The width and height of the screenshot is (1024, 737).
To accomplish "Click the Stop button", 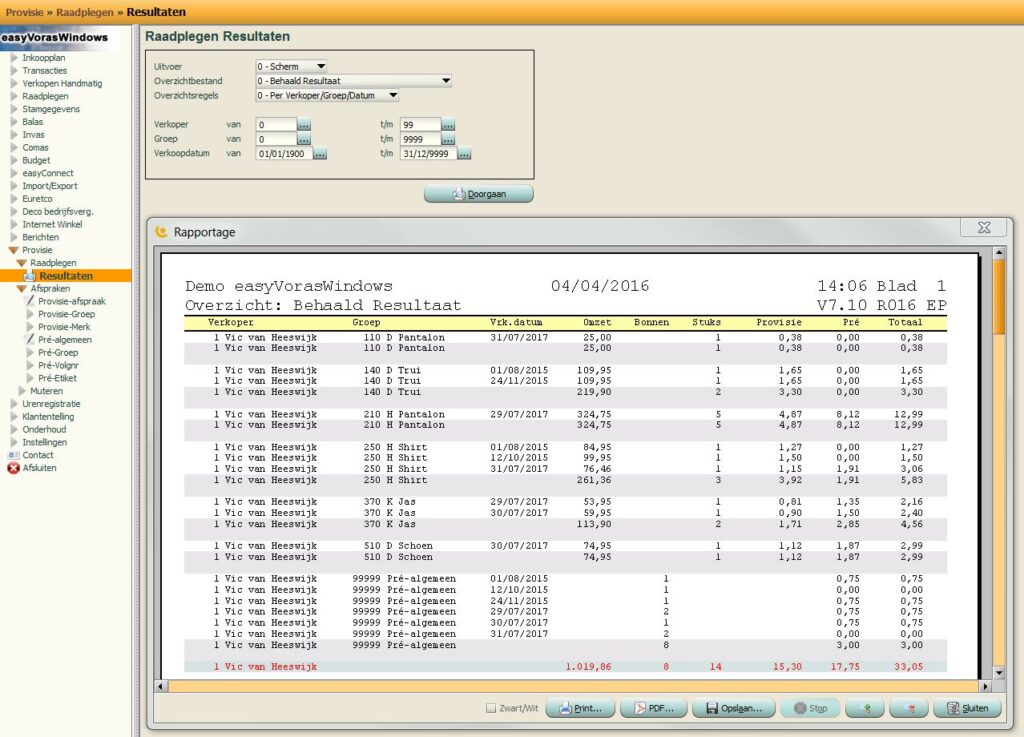I will 810,708.
